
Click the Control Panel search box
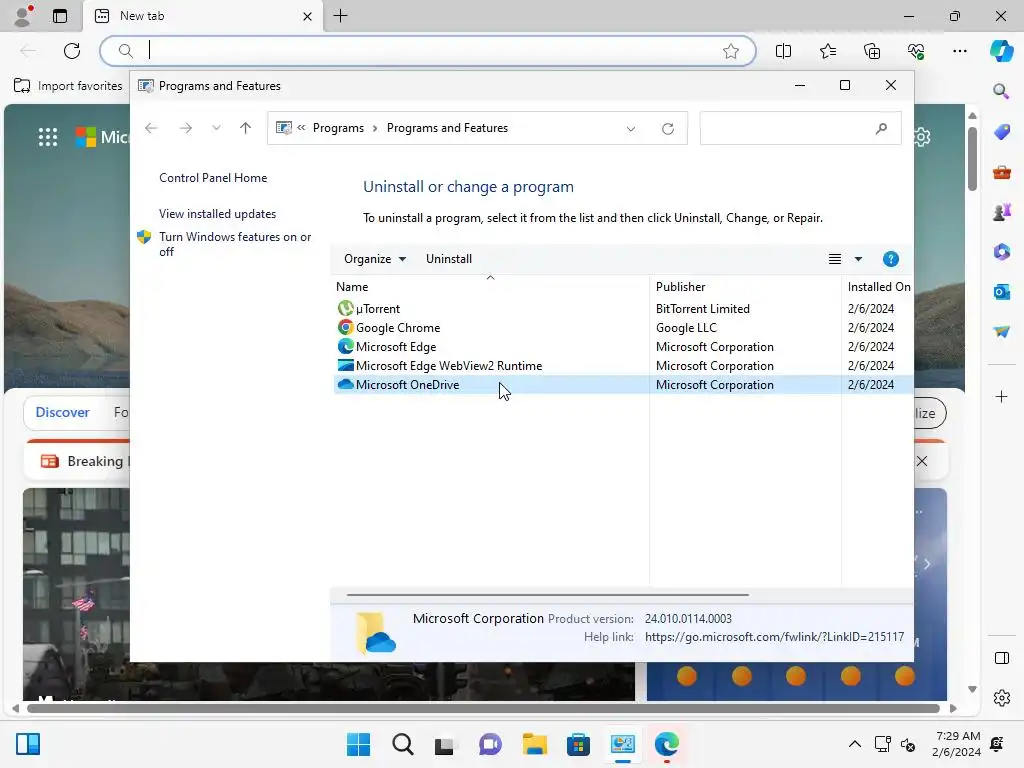point(800,128)
